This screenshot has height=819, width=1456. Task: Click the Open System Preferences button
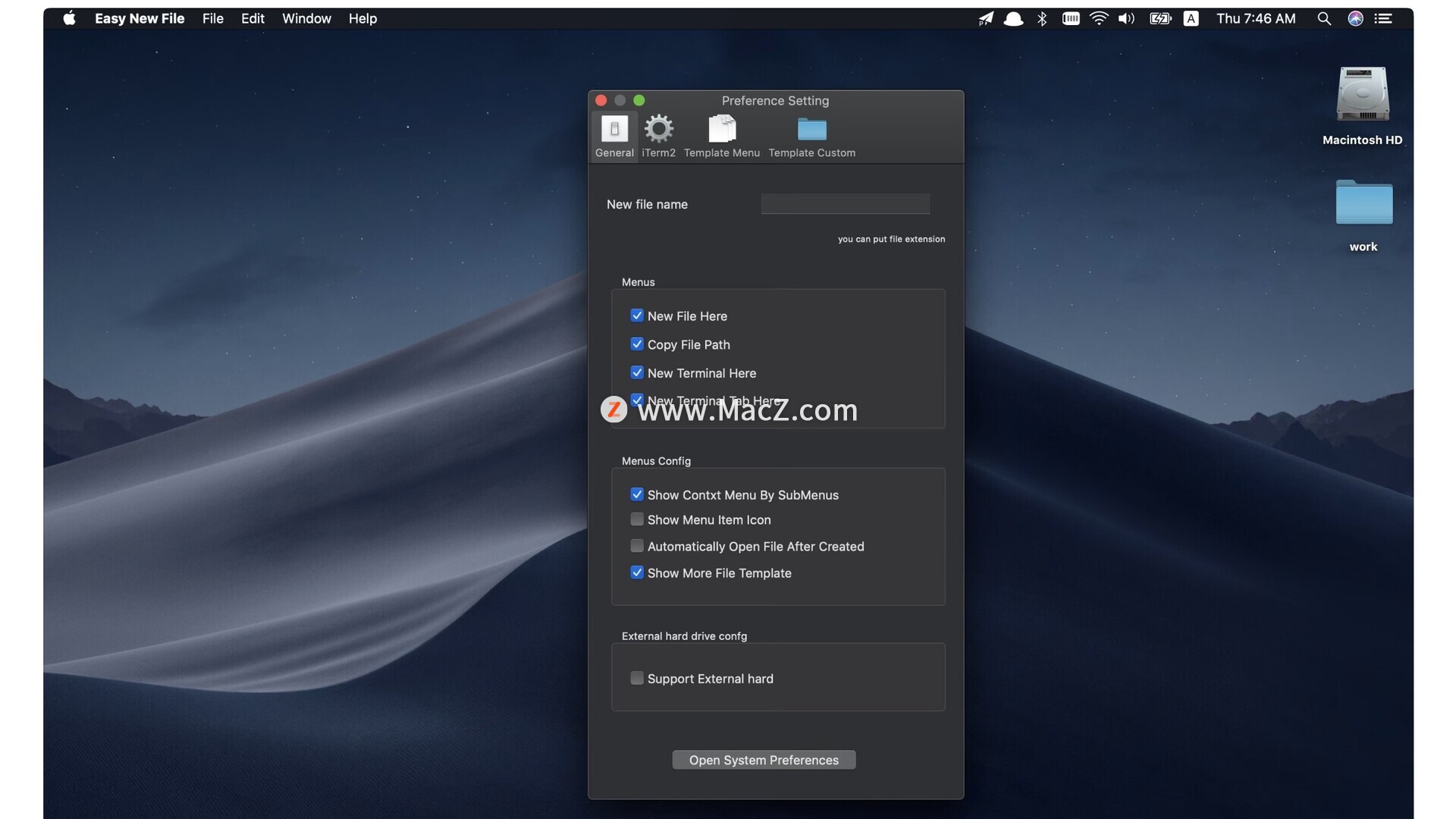click(x=764, y=760)
